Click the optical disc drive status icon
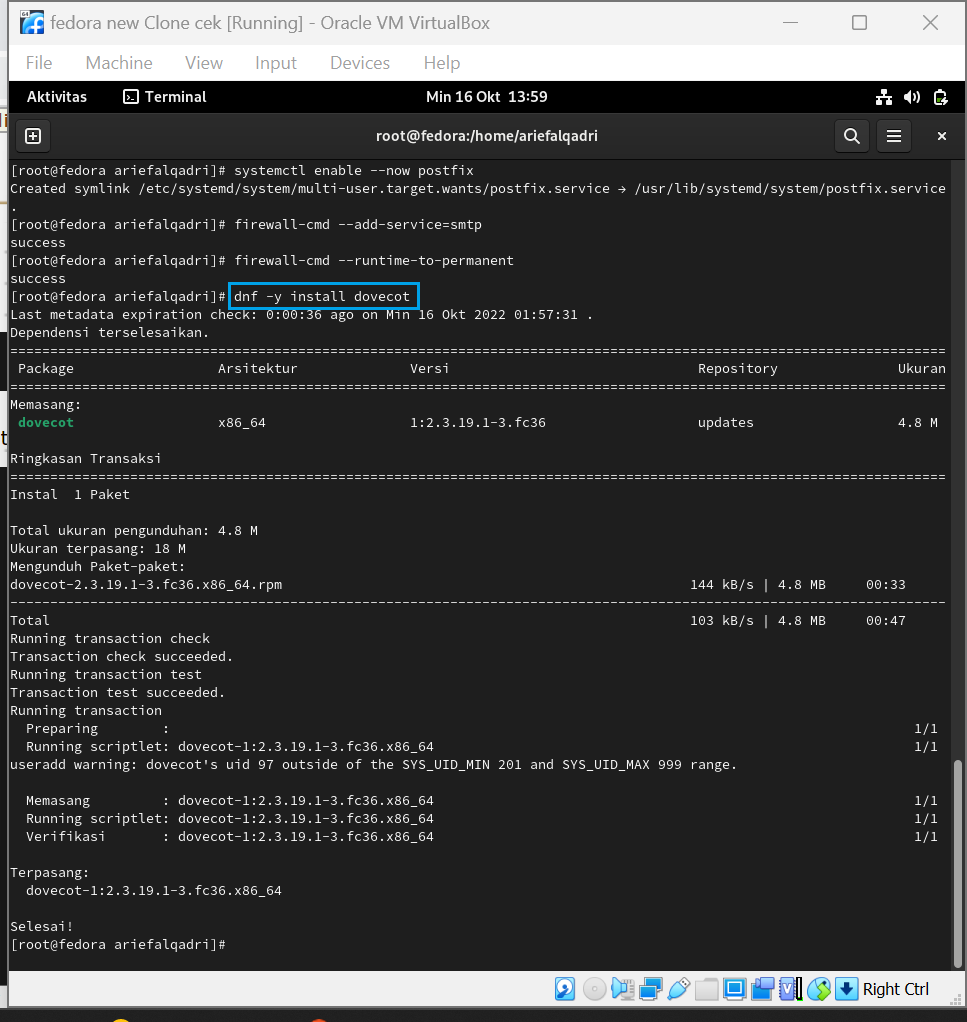This screenshot has width=967, height=1022. click(594, 989)
